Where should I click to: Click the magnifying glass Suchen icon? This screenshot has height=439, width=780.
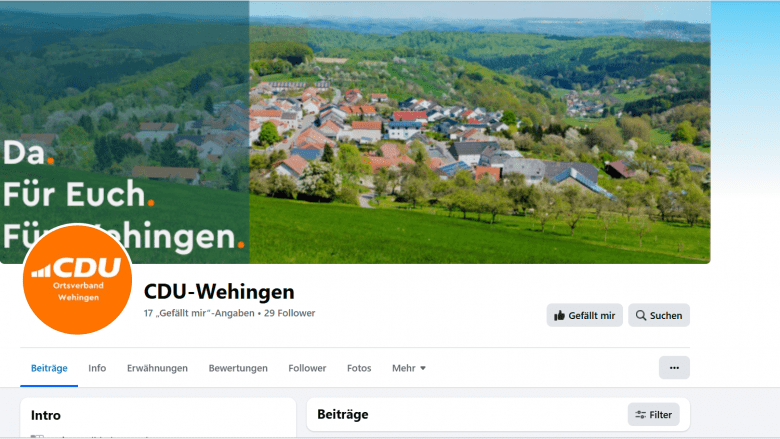641,315
